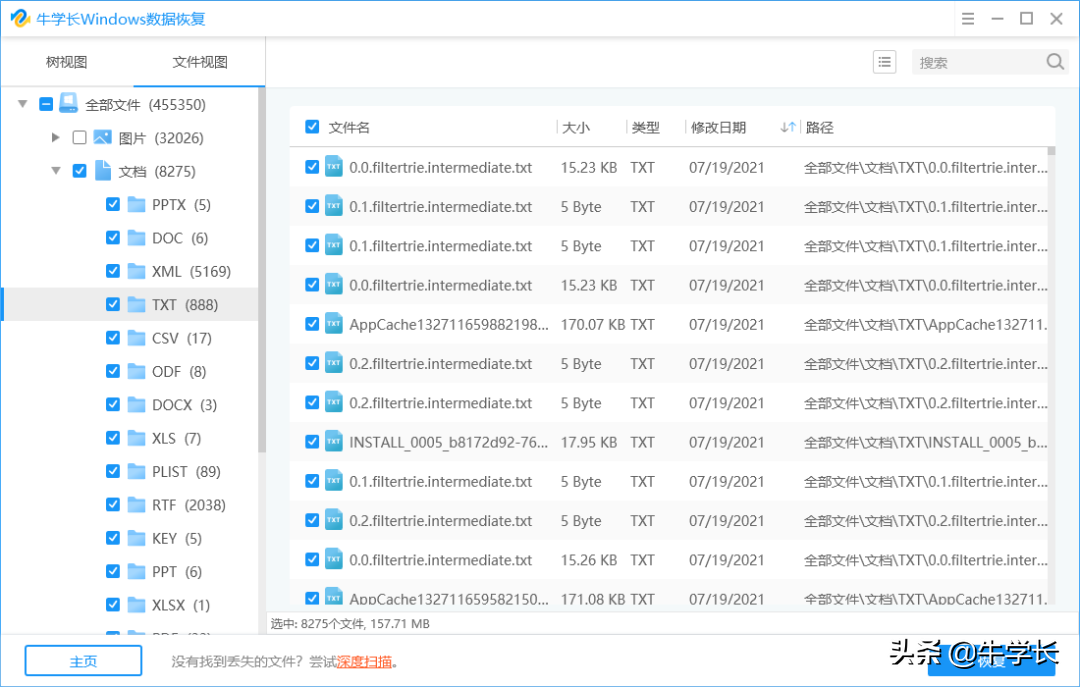Click the ODF folder icon
1080x687 pixels.
pyautogui.click(x=136, y=371)
